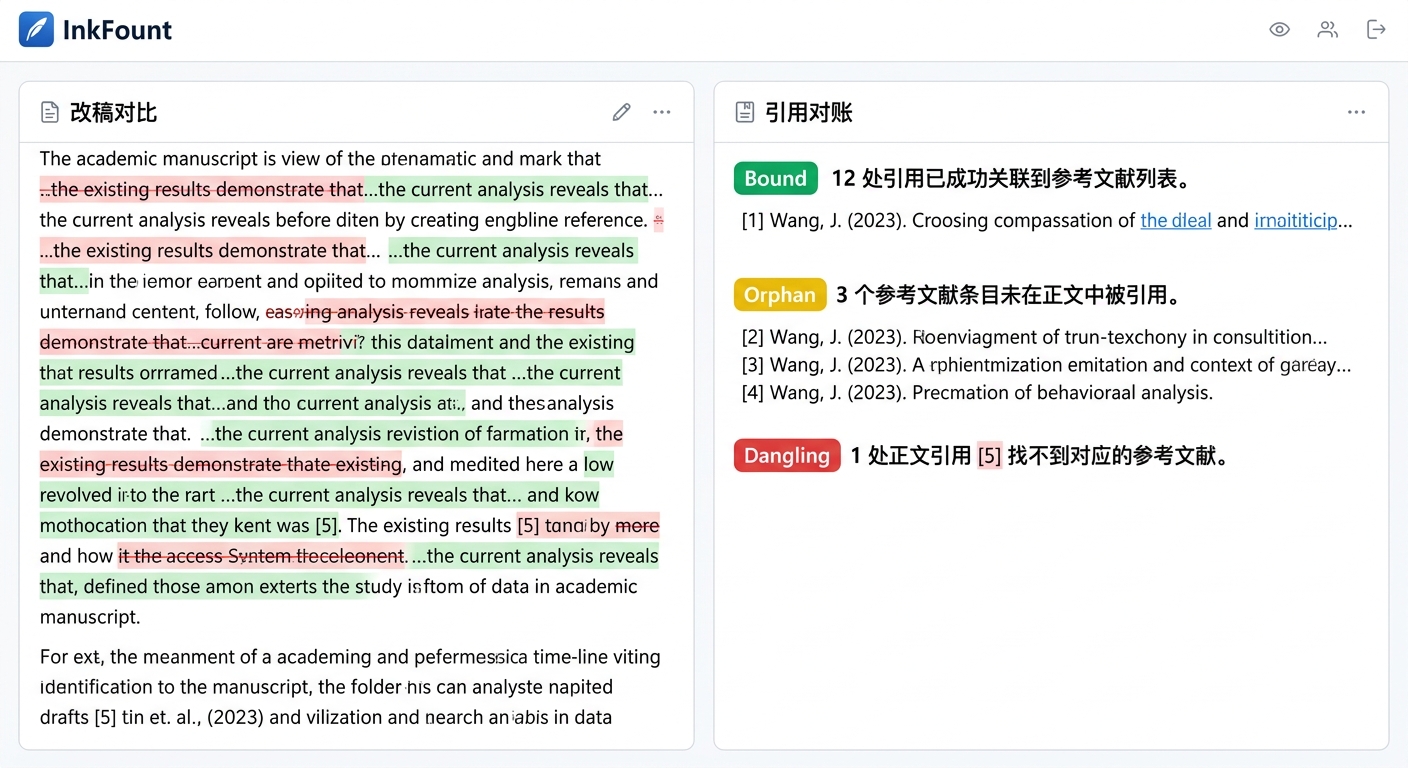Select orphan reference [3] Wang, J. entry
The height and width of the screenshot is (768, 1408).
tap(1046, 365)
